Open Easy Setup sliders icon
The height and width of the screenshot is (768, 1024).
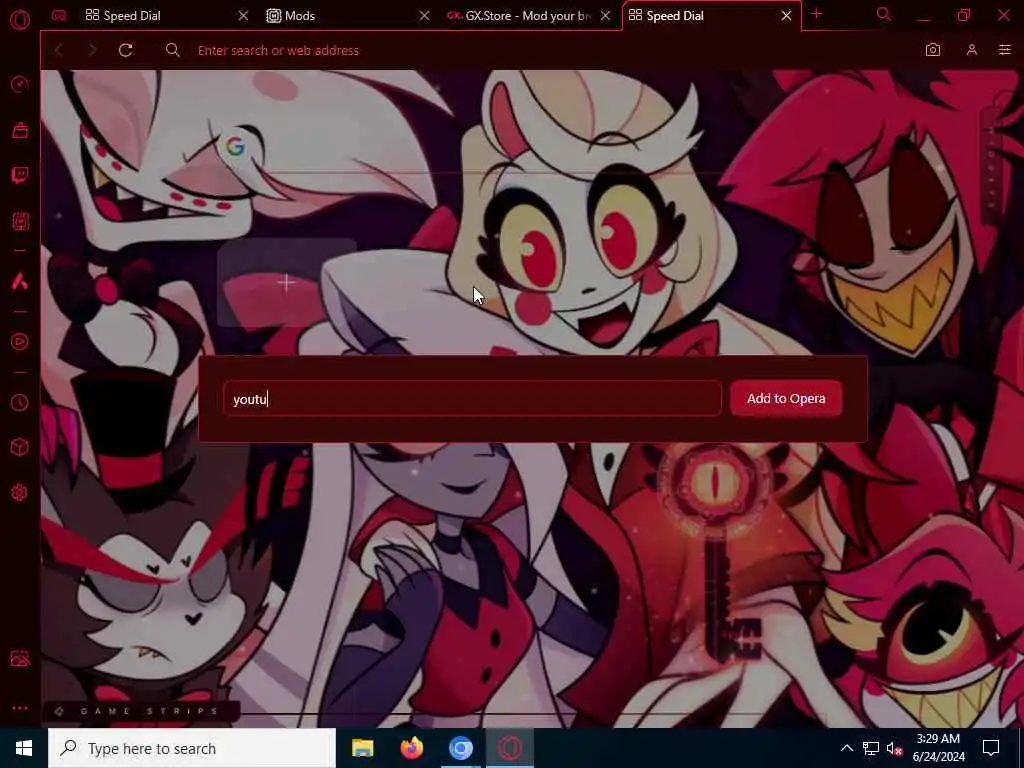(1005, 50)
